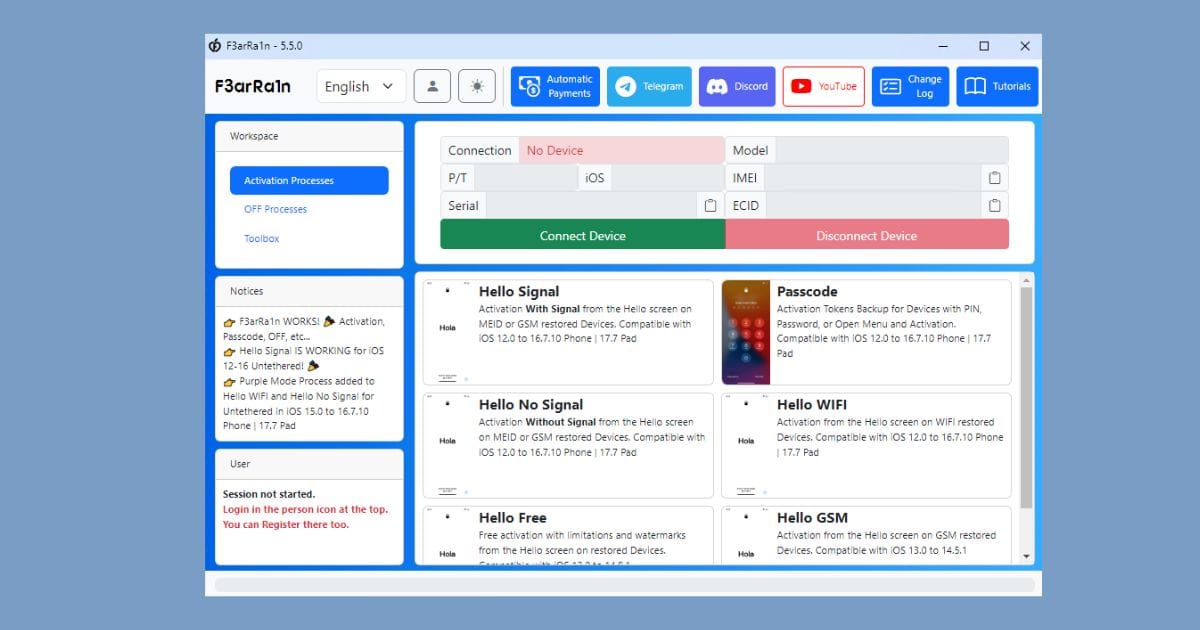Copy the Serial with clipboard icon
The image size is (1200, 630).
point(710,206)
